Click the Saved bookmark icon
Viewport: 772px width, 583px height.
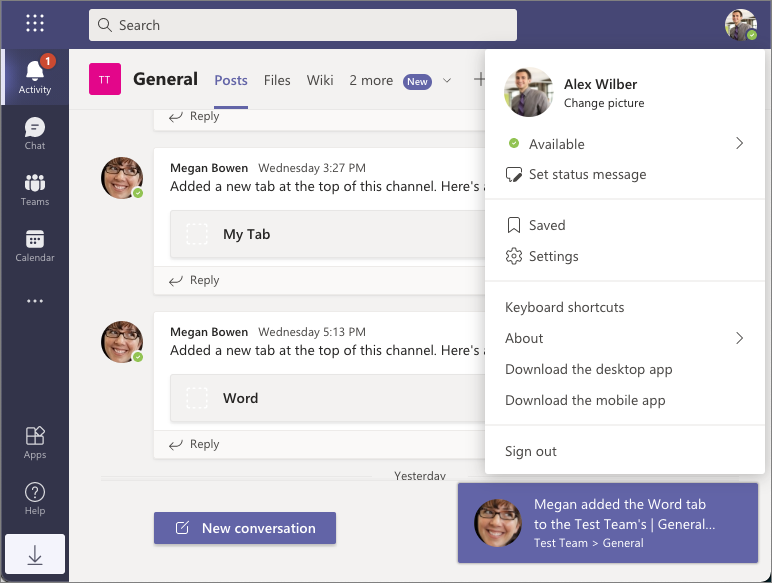tap(514, 225)
